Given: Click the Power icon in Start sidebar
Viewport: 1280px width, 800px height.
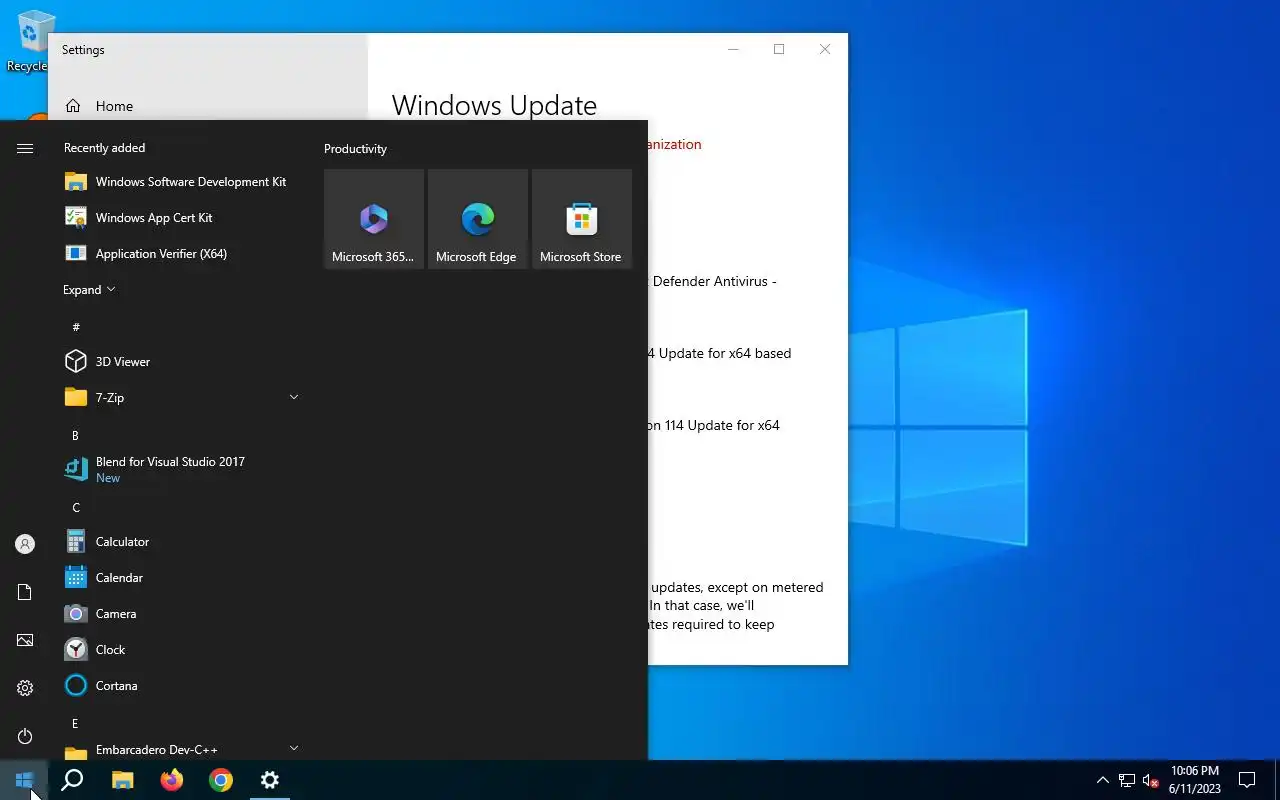Looking at the screenshot, I should pyautogui.click(x=25, y=736).
